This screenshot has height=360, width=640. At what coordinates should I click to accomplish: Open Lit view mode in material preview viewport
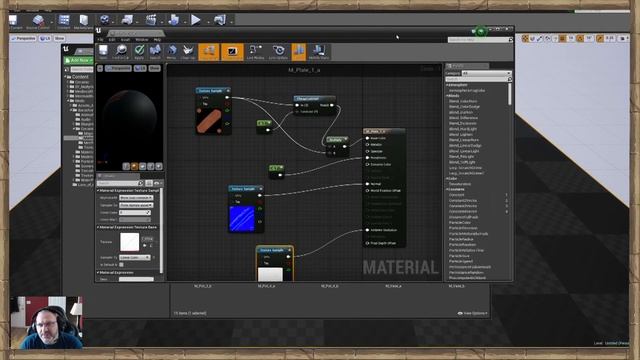pyautogui.click(x=140, y=69)
